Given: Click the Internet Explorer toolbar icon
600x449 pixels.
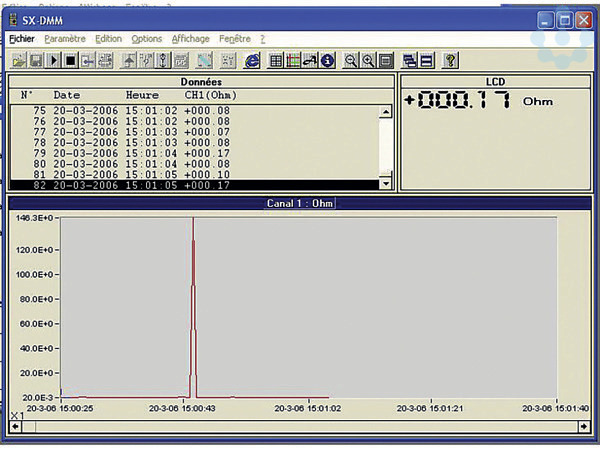Looking at the screenshot, I should tap(253, 60).
